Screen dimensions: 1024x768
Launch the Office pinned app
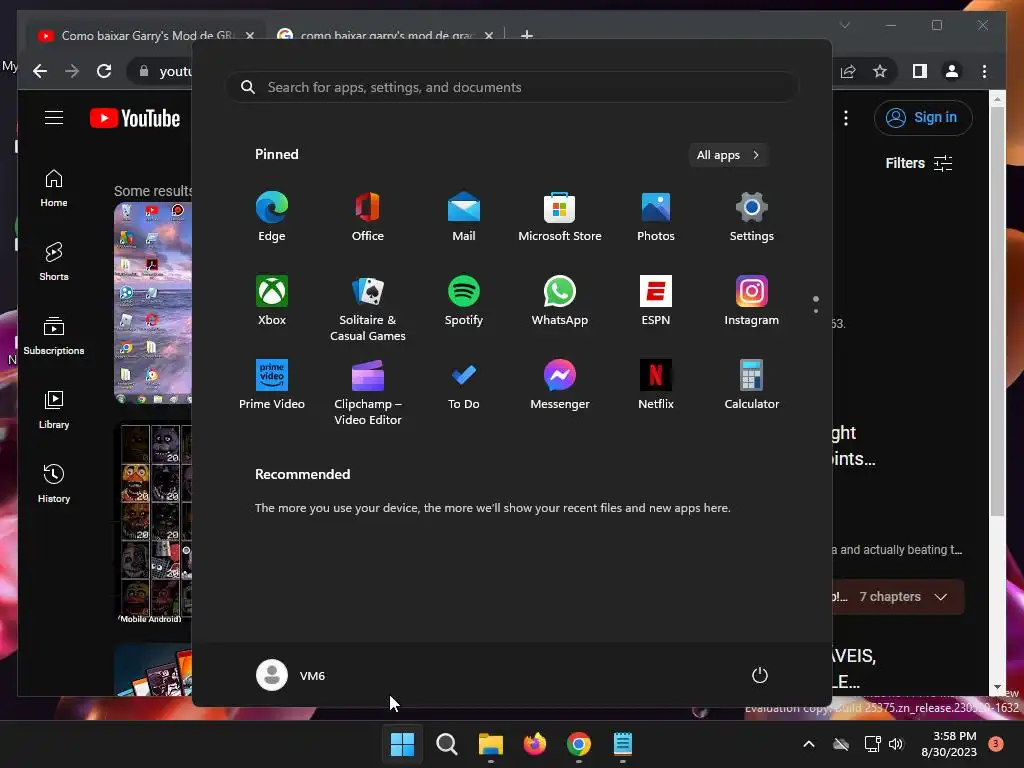pyautogui.click(x=368, y=217)
